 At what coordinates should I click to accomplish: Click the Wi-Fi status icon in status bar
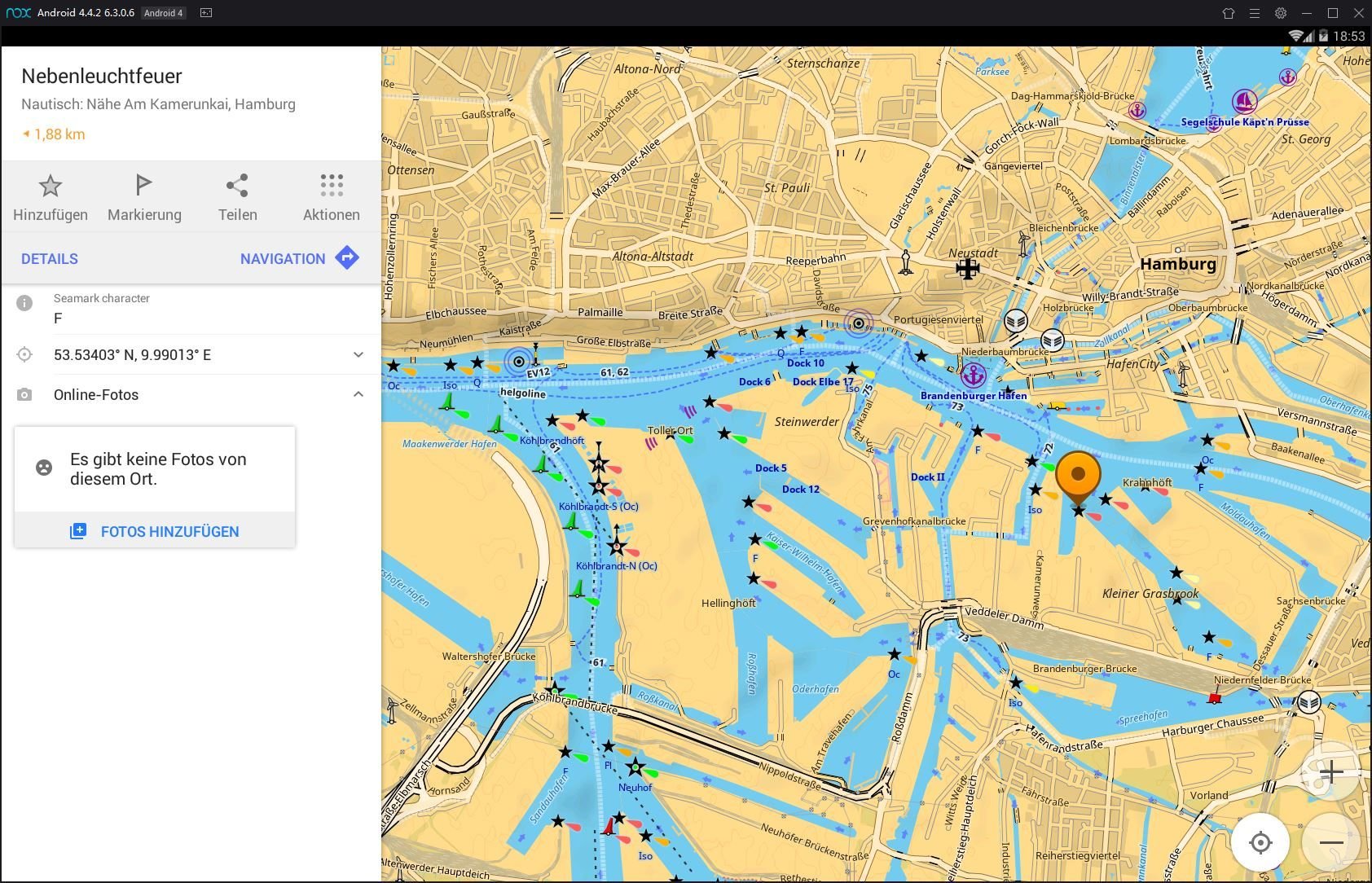click(1297, 36)
